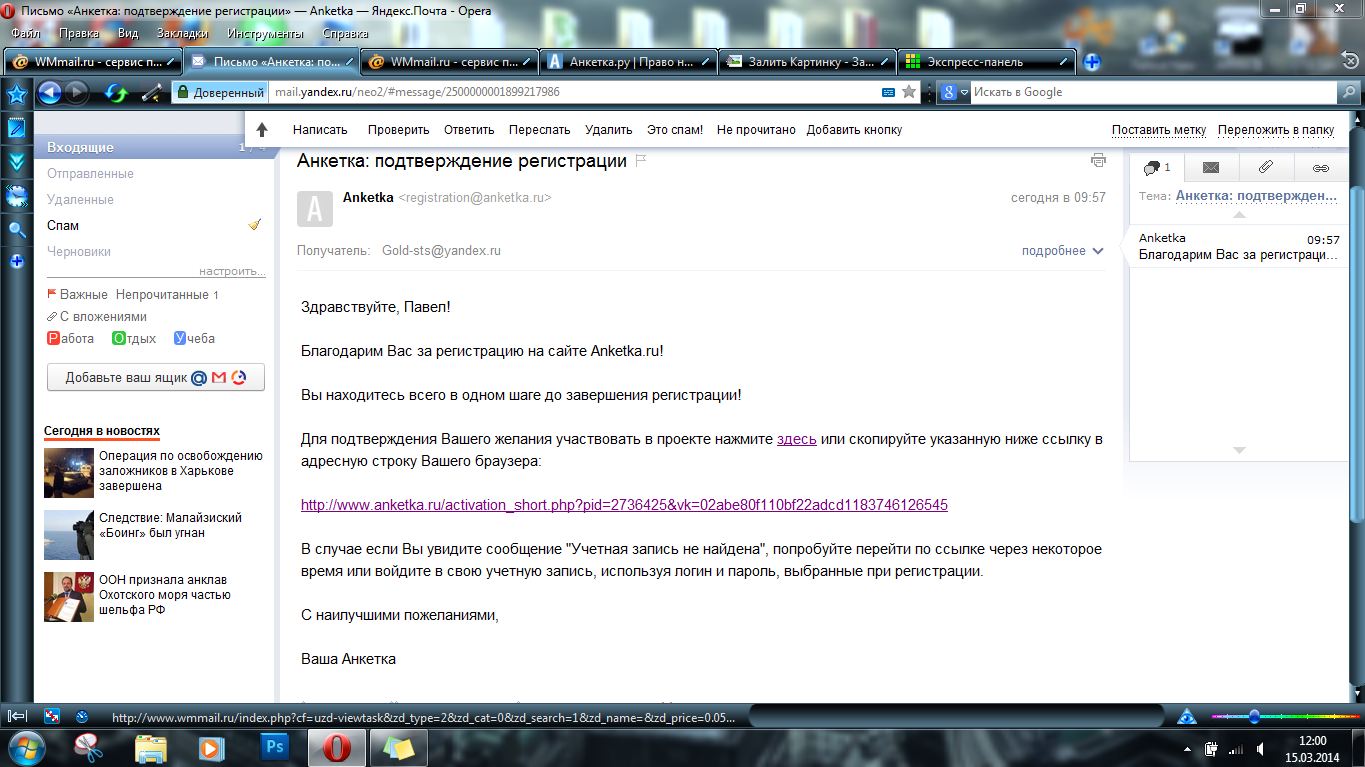Add a panel with the sidebar plus icon
This screenshot has width=1365, height=767.
pyautogui.click(x=17, y=261)
